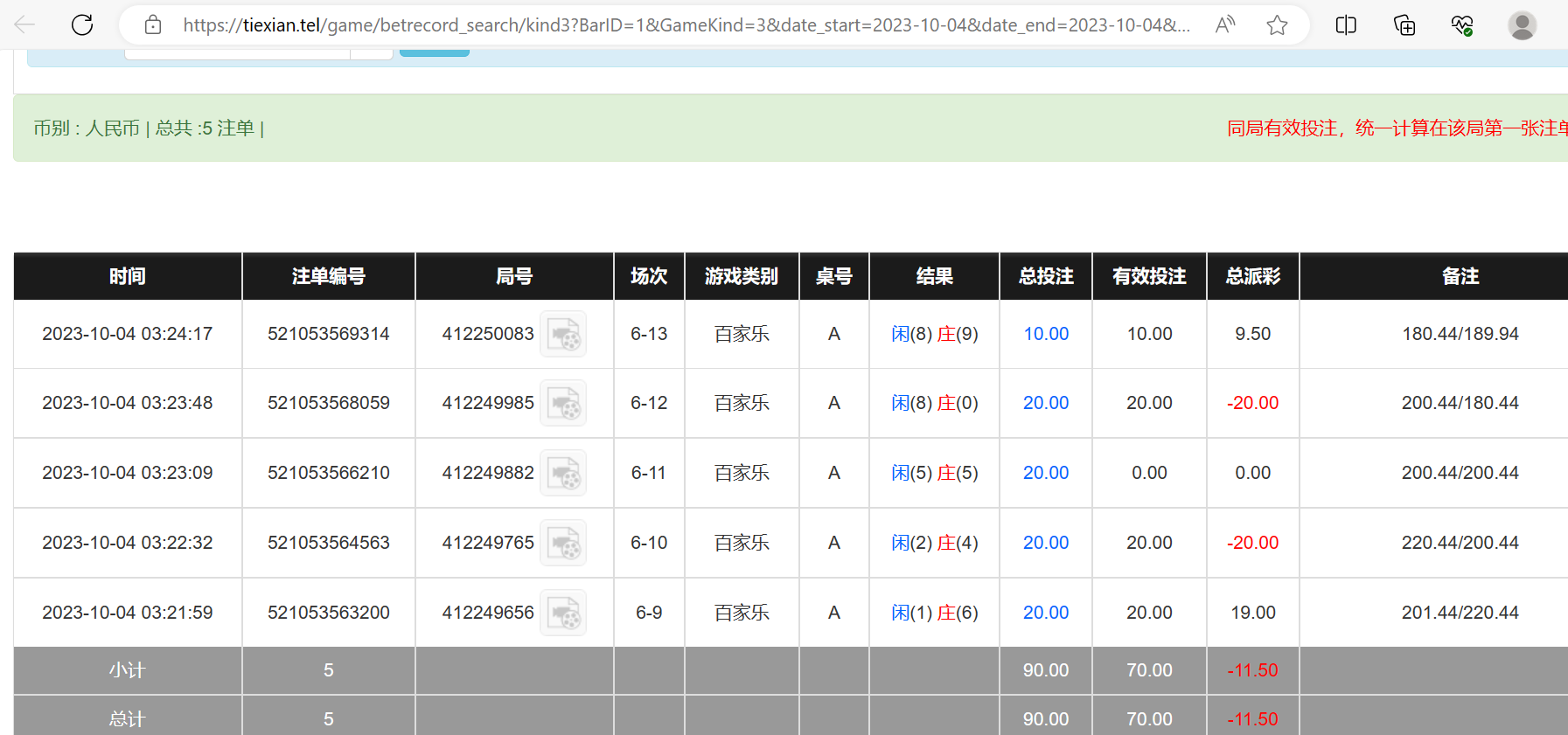The height and width of the screenshot is (735, 1568).
Task: Open replay icon beside round 412249882
Action: pos(563,473)
